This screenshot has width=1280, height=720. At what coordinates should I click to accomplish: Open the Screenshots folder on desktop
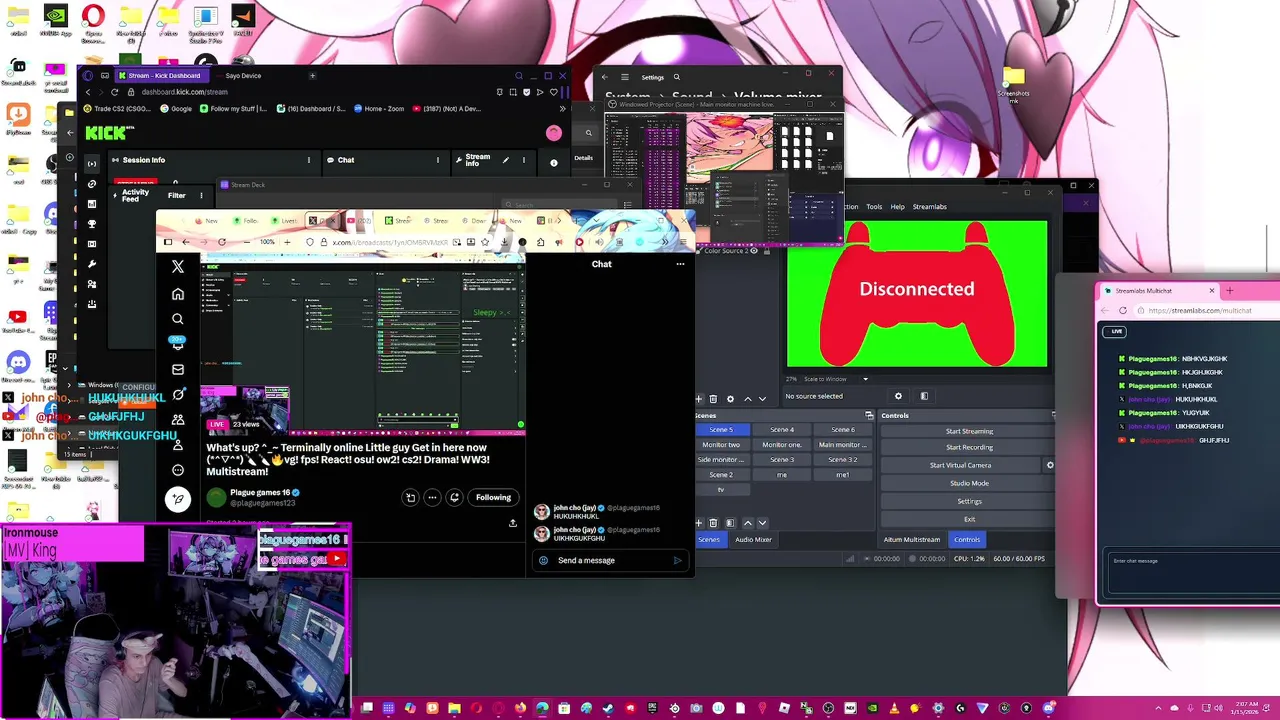[x=1014, y=84]
